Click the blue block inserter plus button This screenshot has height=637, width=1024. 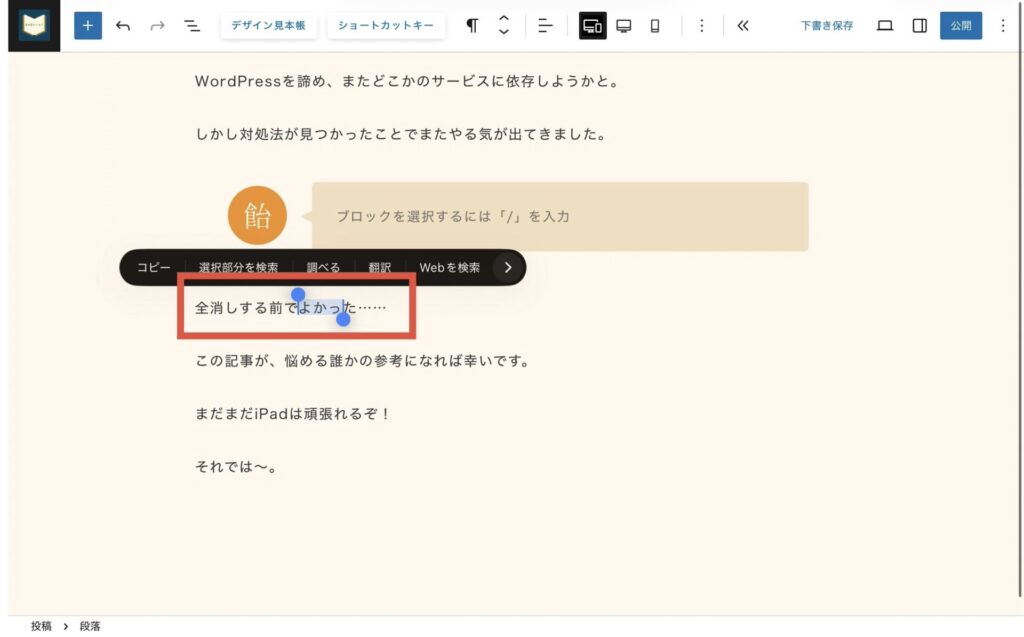click(88, 26)
